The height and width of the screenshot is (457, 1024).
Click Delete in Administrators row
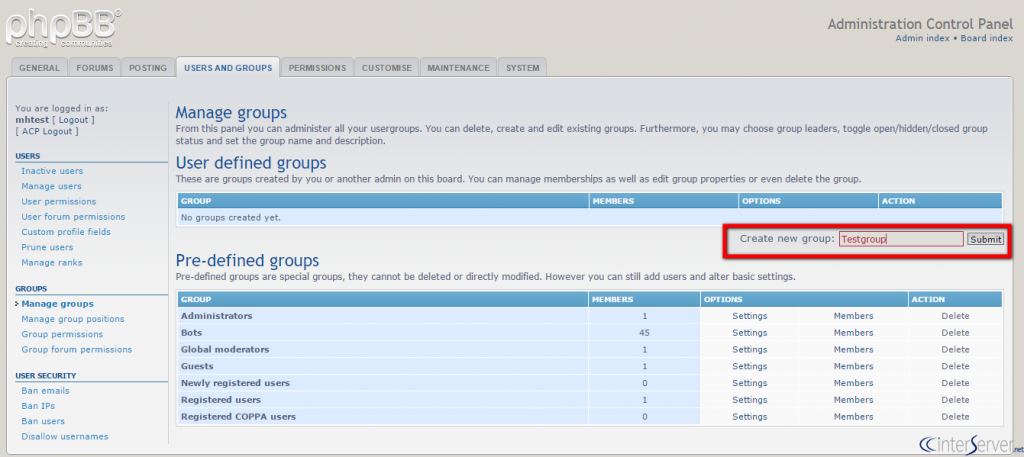955,316
